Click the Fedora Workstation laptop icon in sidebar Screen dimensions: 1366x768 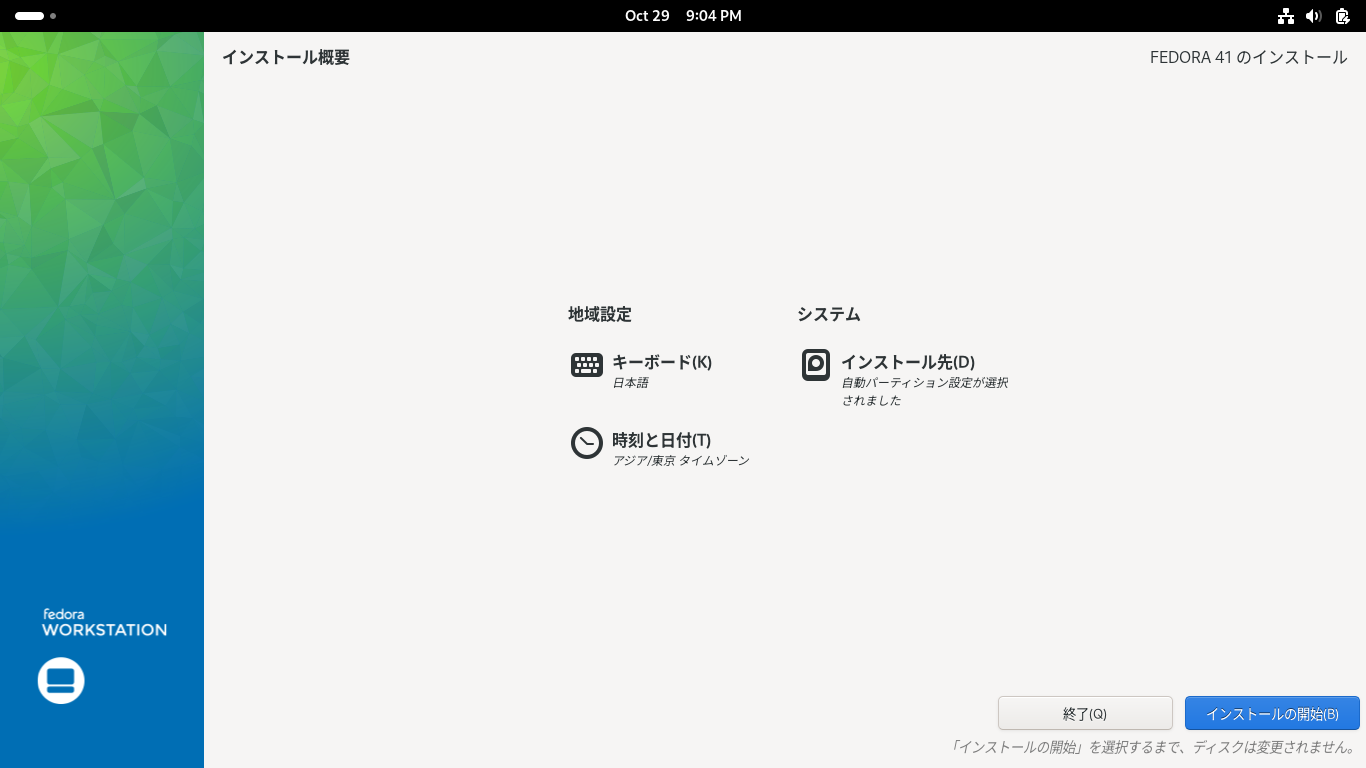click(61, 681)
